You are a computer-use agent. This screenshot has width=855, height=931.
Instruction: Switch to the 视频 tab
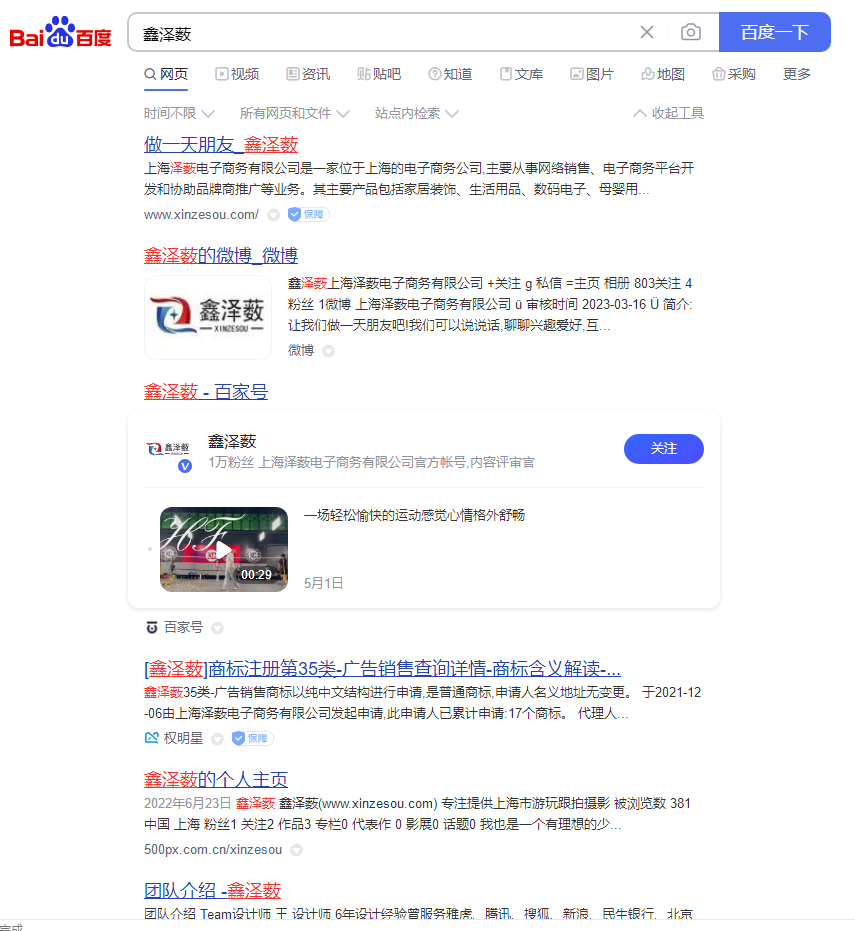[237, 74]
